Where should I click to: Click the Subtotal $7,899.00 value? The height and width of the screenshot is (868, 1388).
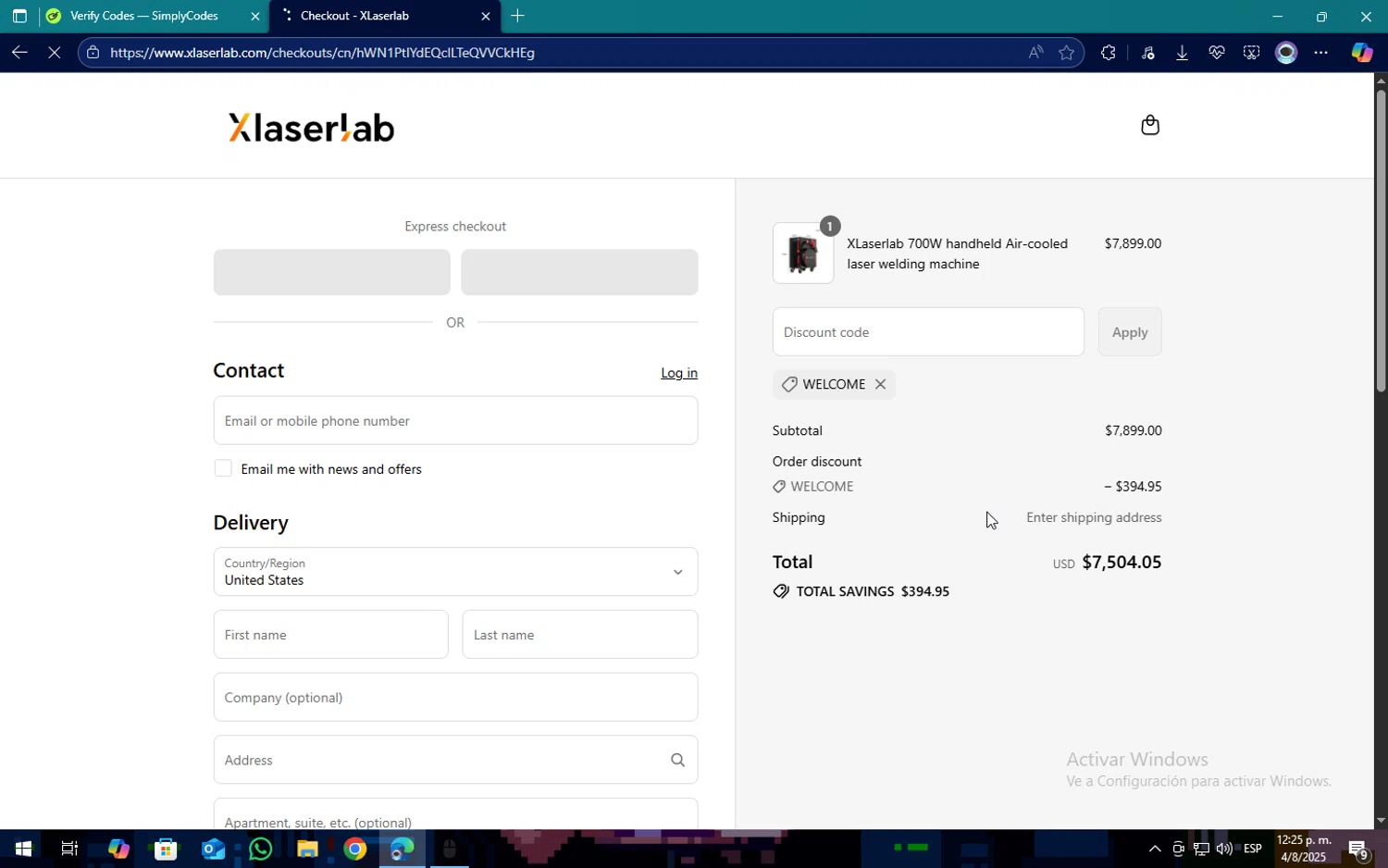1134,430
